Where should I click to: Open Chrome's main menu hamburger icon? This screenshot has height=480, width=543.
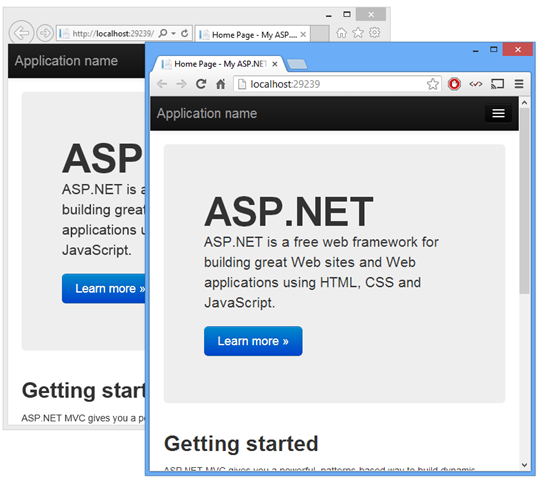click(519, 84)
